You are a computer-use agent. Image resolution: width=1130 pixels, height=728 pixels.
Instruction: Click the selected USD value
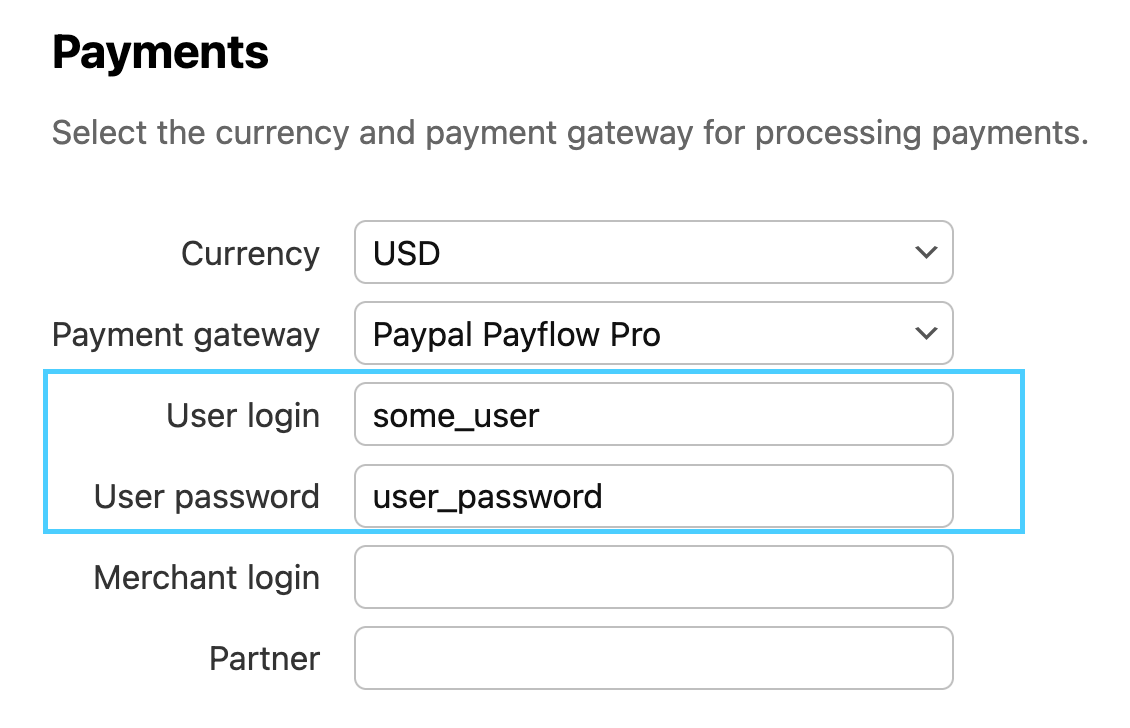407,254
